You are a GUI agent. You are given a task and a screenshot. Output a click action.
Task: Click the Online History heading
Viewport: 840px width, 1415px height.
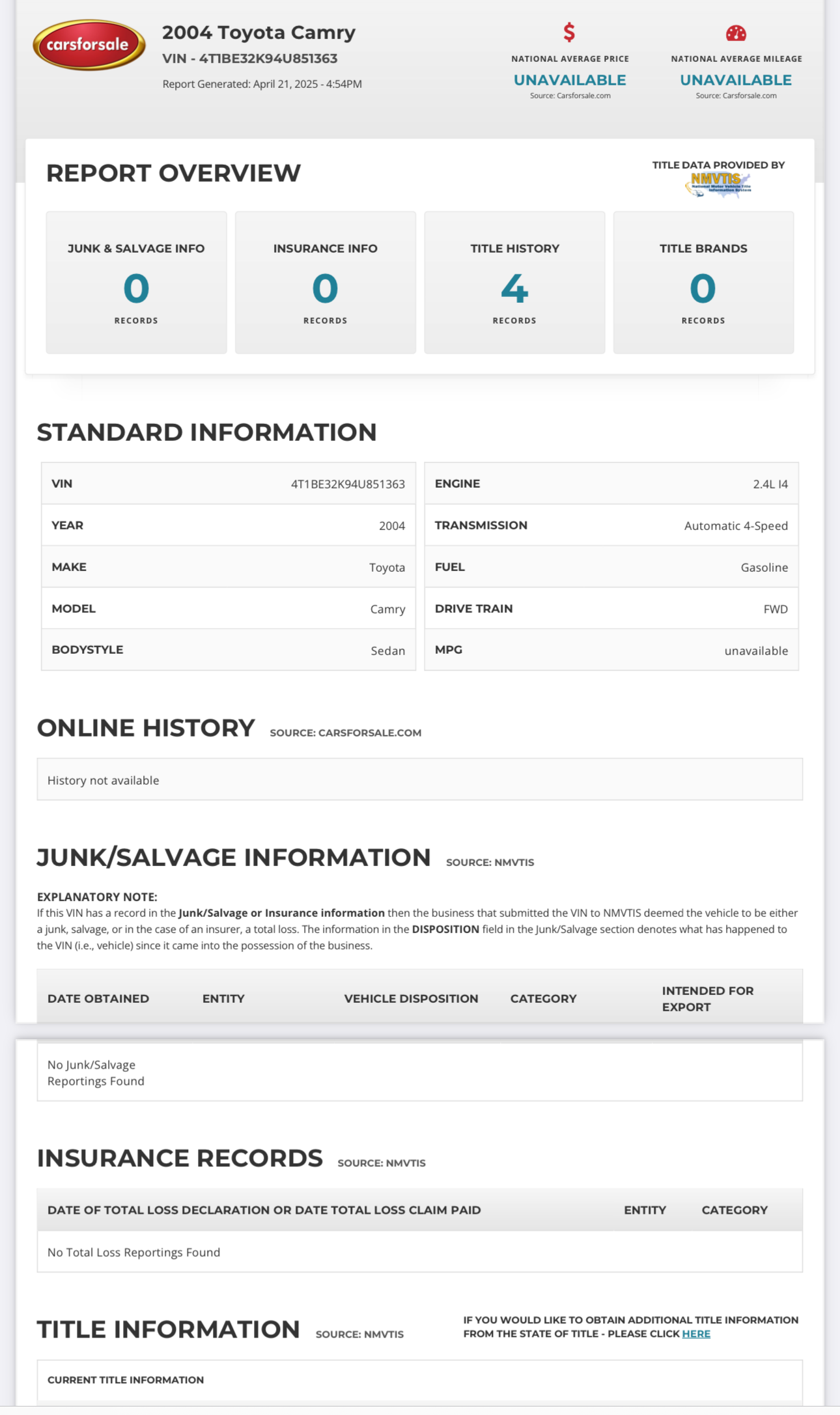[x=146, y=728]
